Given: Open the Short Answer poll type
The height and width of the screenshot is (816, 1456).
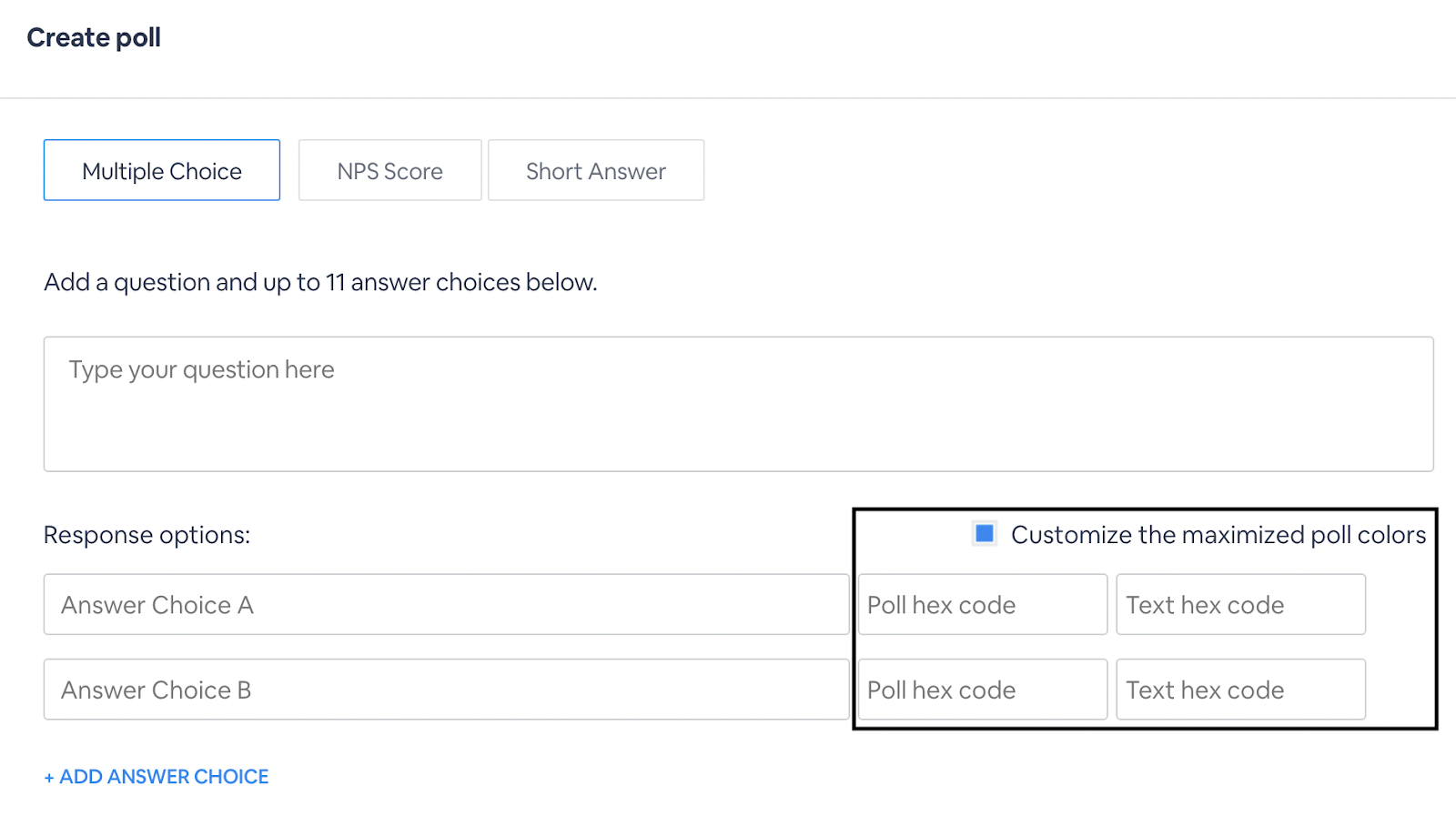Looking at the screenshot, I should click(x=596, y=170).
